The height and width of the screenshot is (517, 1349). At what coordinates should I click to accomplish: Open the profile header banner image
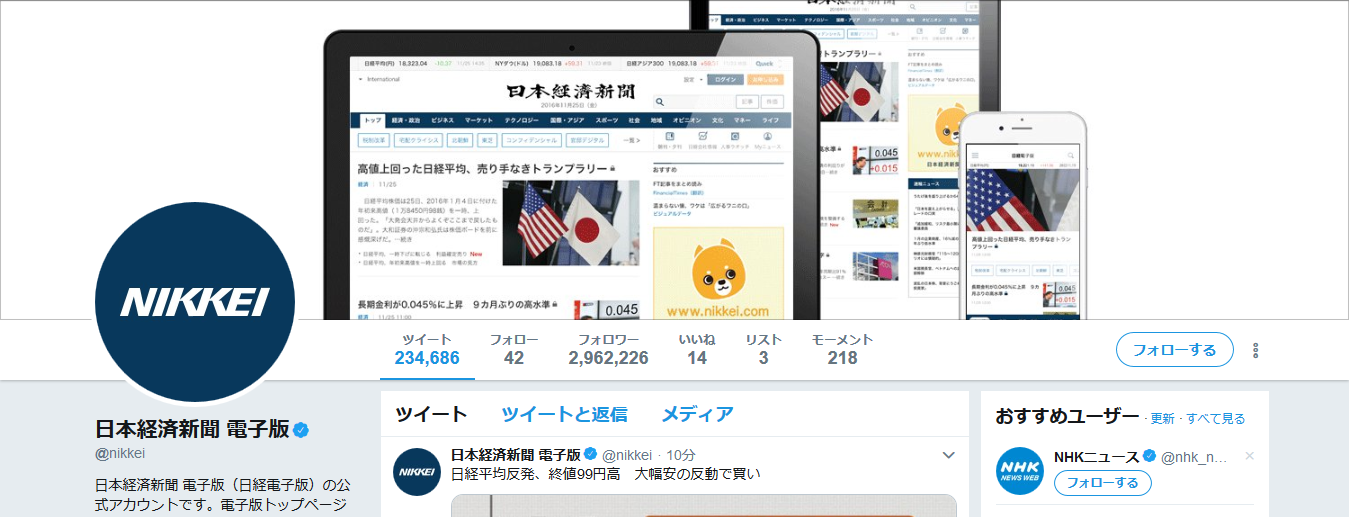pyautogui.click(x=674, y=160)
